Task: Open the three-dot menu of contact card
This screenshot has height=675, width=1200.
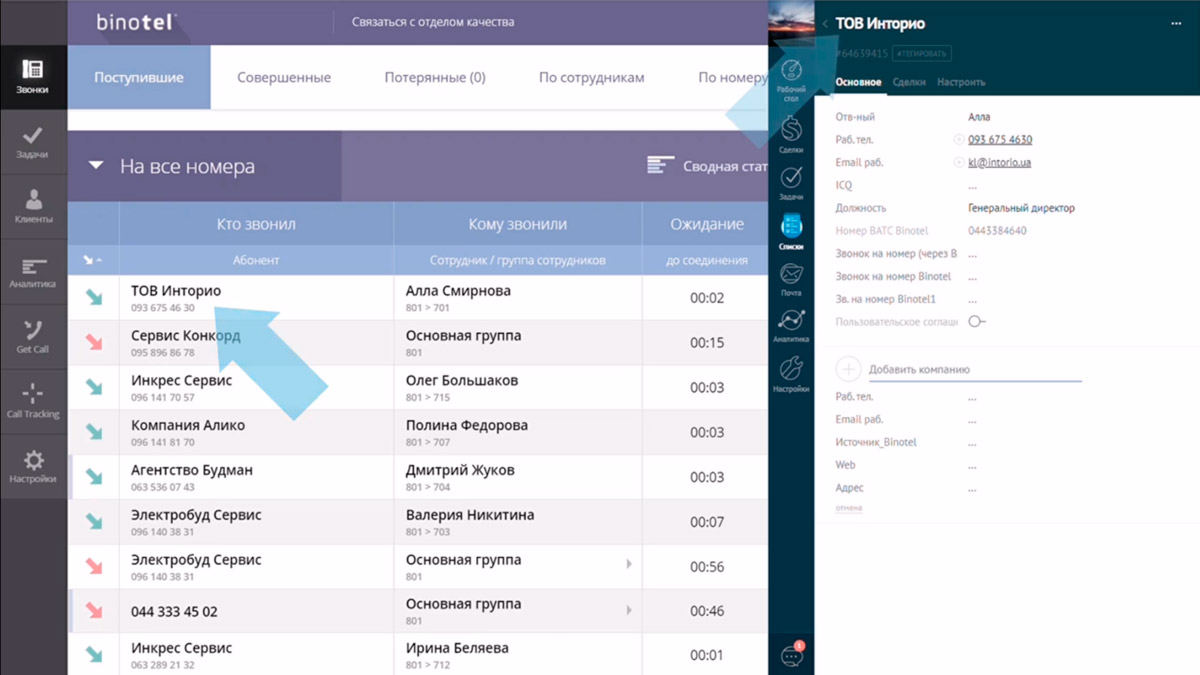Action: click(1176, 23)
